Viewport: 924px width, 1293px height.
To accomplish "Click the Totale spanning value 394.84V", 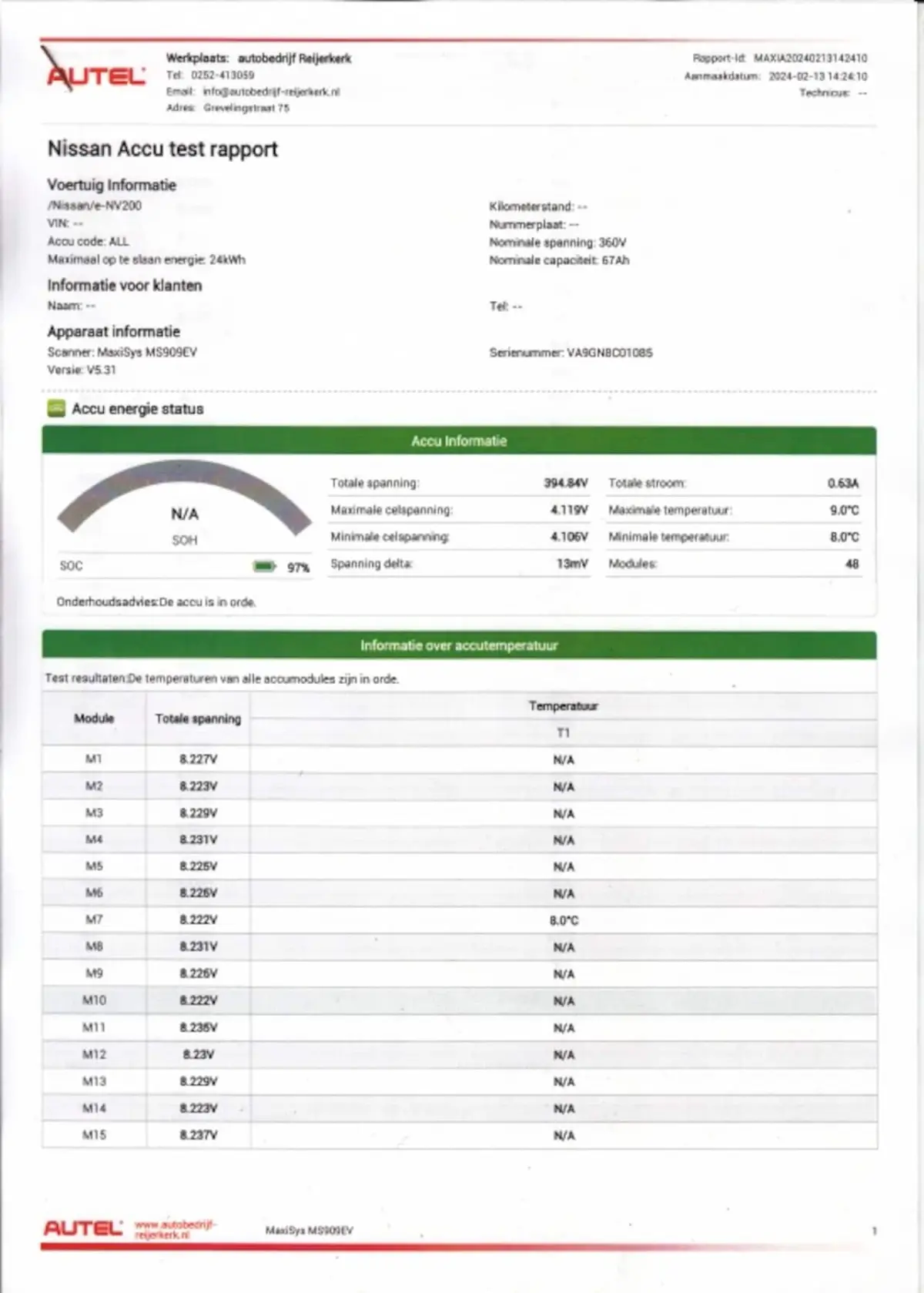I will point(566,483).
